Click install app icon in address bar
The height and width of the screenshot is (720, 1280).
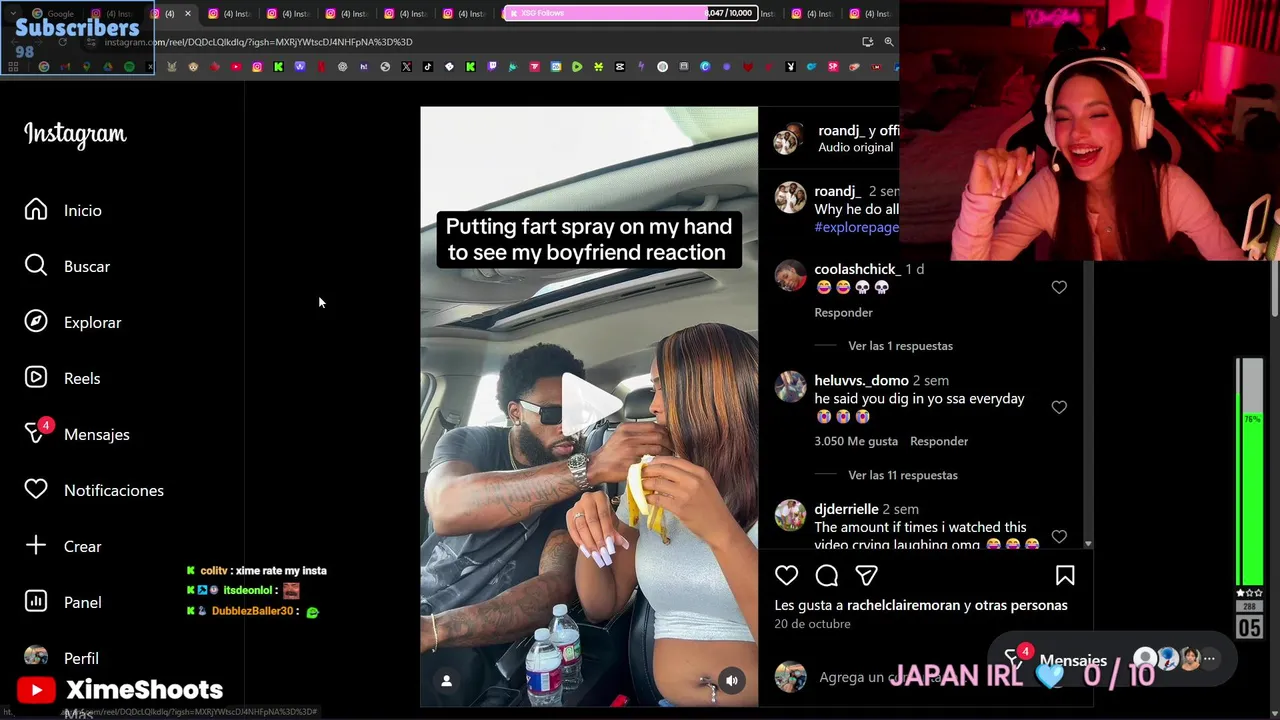[x=867, y=42]
